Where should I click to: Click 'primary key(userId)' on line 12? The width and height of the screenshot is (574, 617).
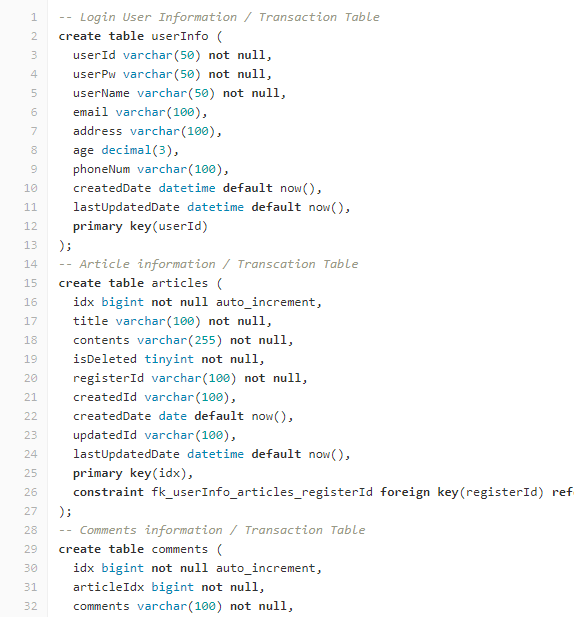pos(140,226)
